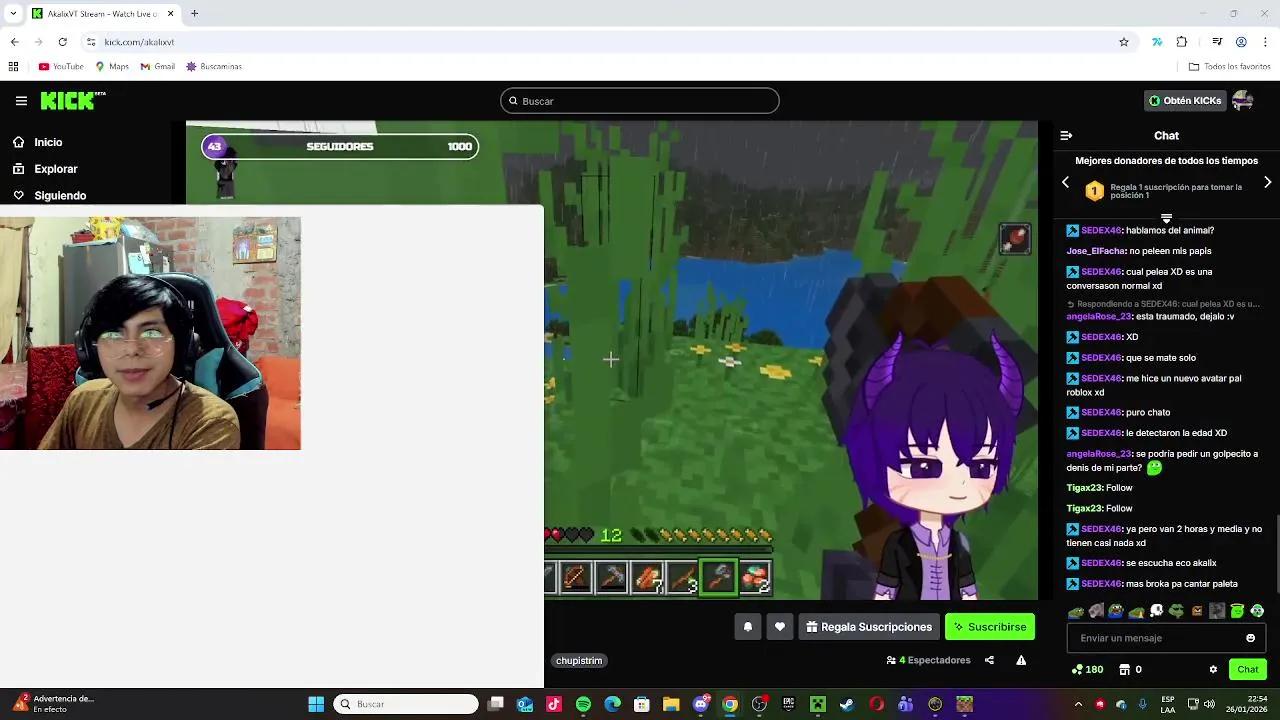Click the 180 kicks counter
Screen dimensions: 1280x720
click(1087, 669)
